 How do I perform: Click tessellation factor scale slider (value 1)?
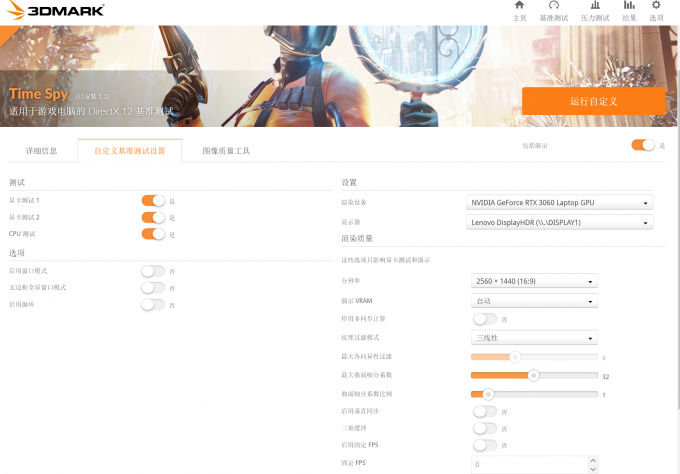click(534, 394)
